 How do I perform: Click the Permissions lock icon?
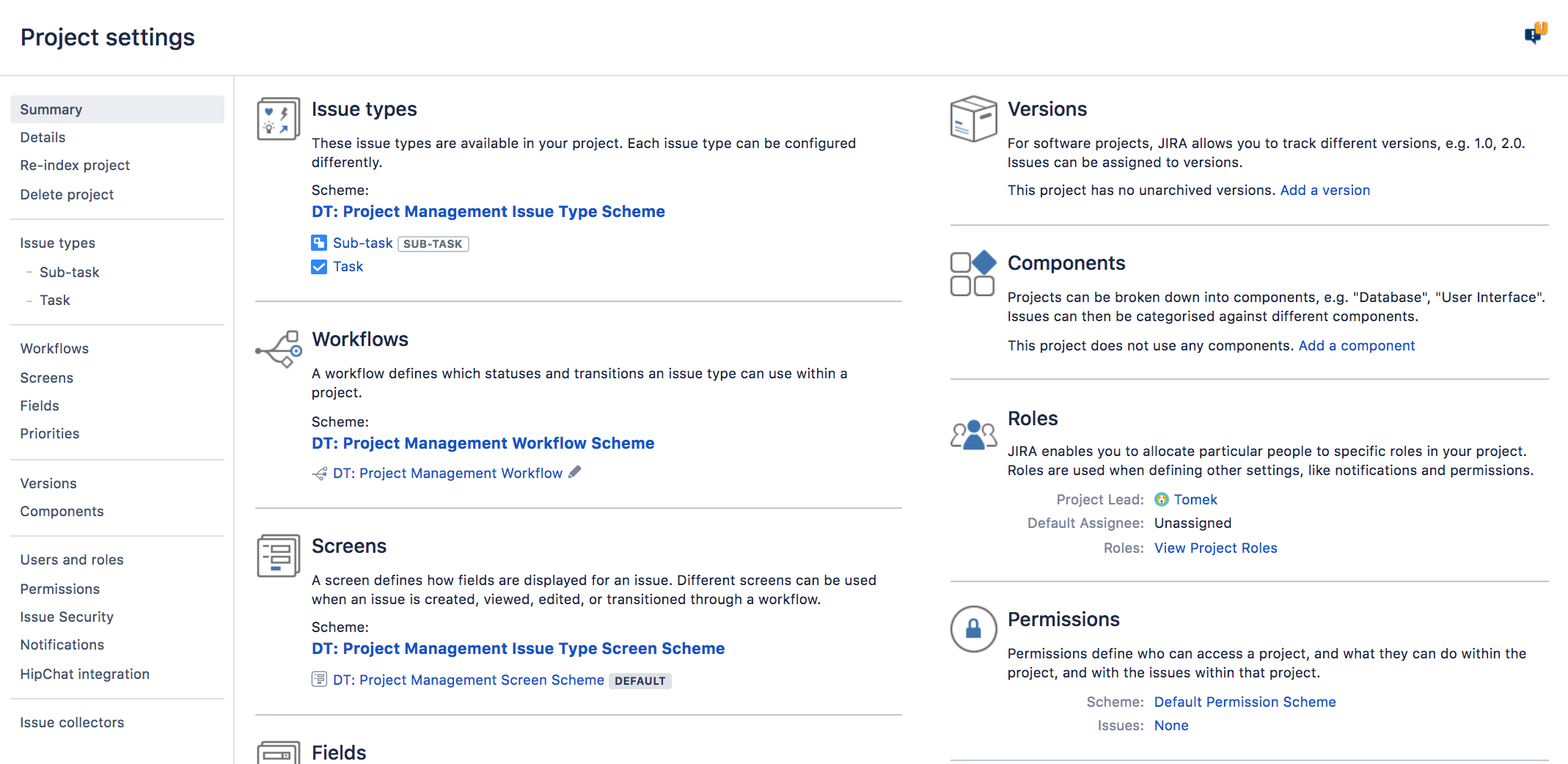[973, 628]
